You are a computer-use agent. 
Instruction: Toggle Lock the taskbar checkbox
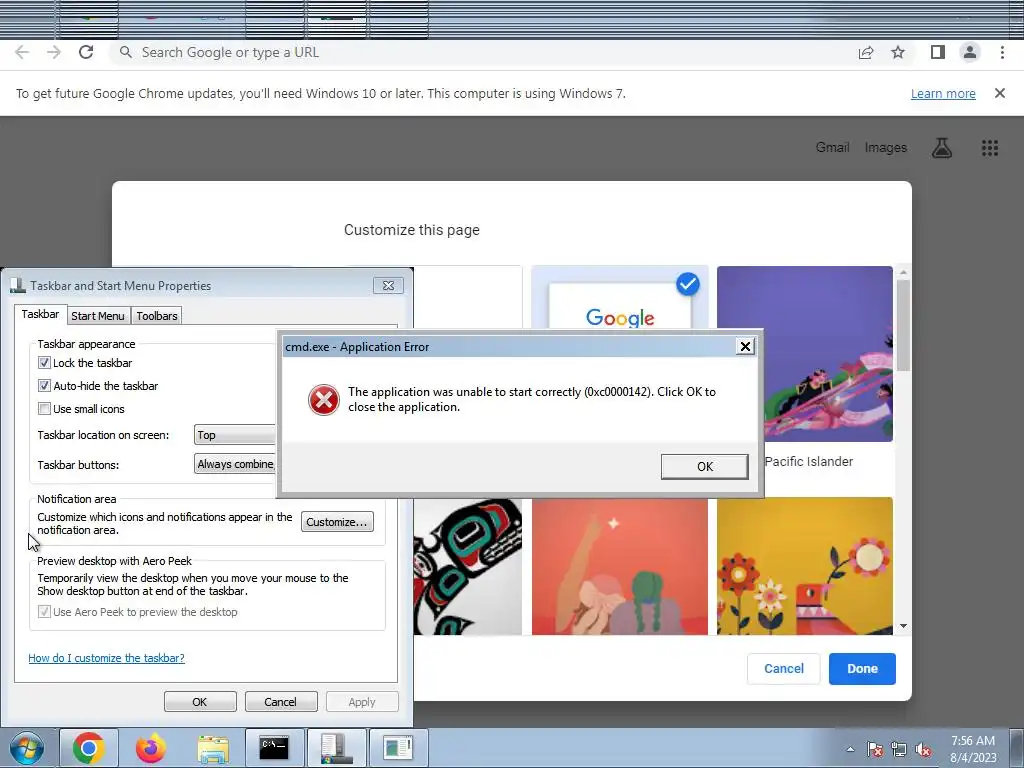tap(44, 362)
